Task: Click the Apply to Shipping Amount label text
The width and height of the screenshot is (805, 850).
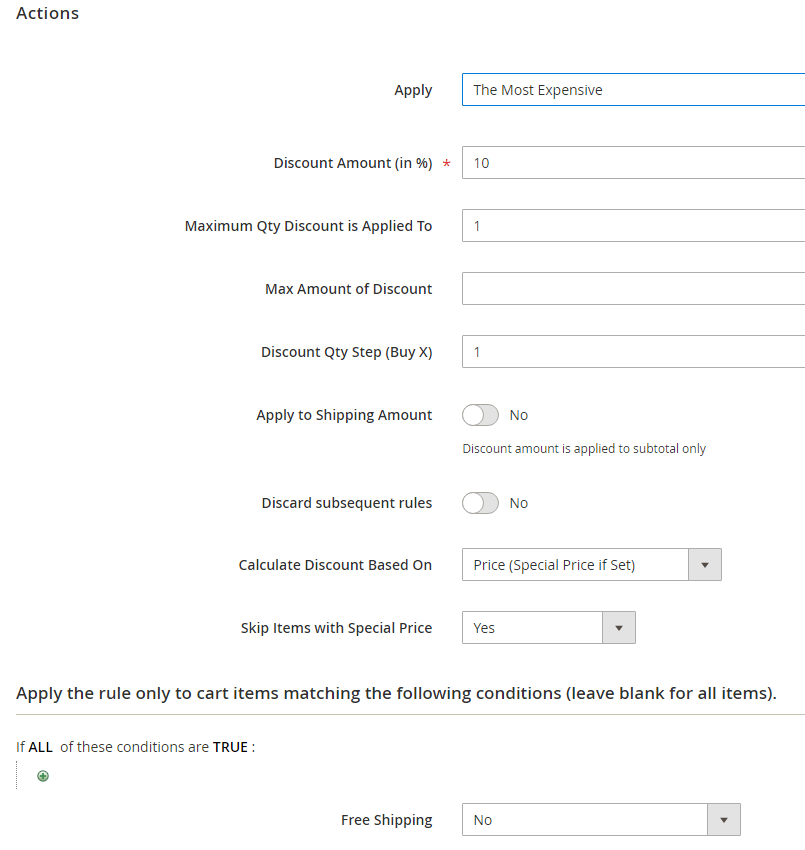Action: tap(344, 415)
